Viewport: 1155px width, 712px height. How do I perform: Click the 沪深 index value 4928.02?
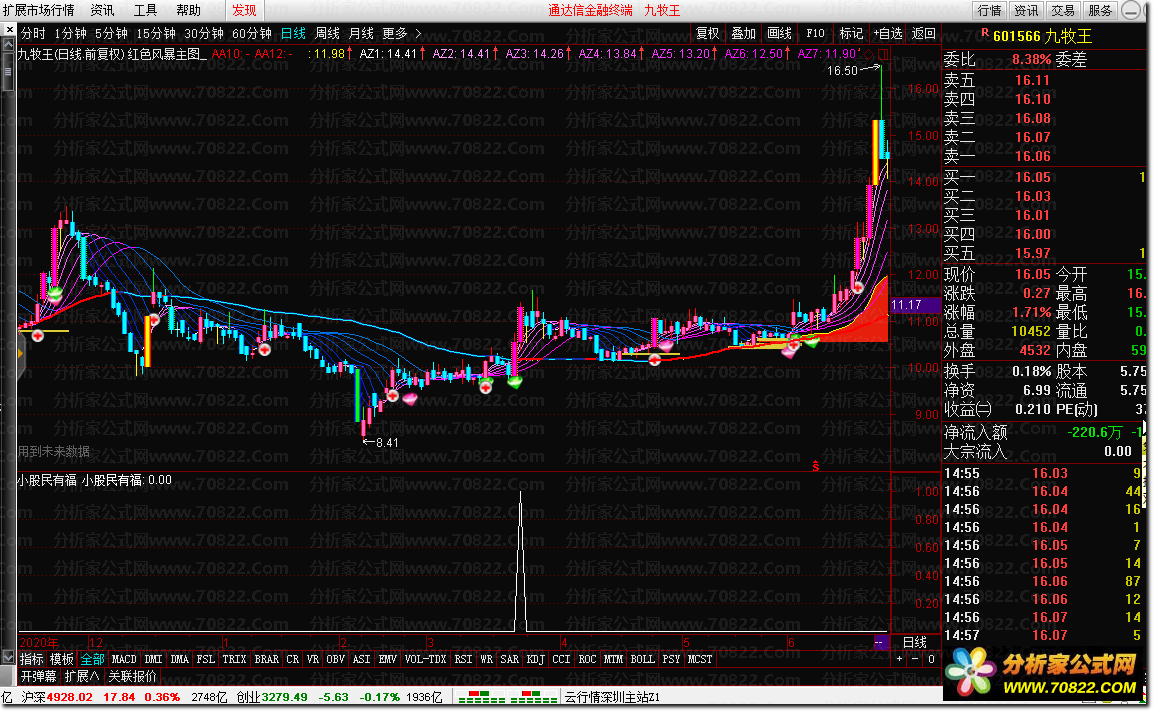tap(70, 697)
